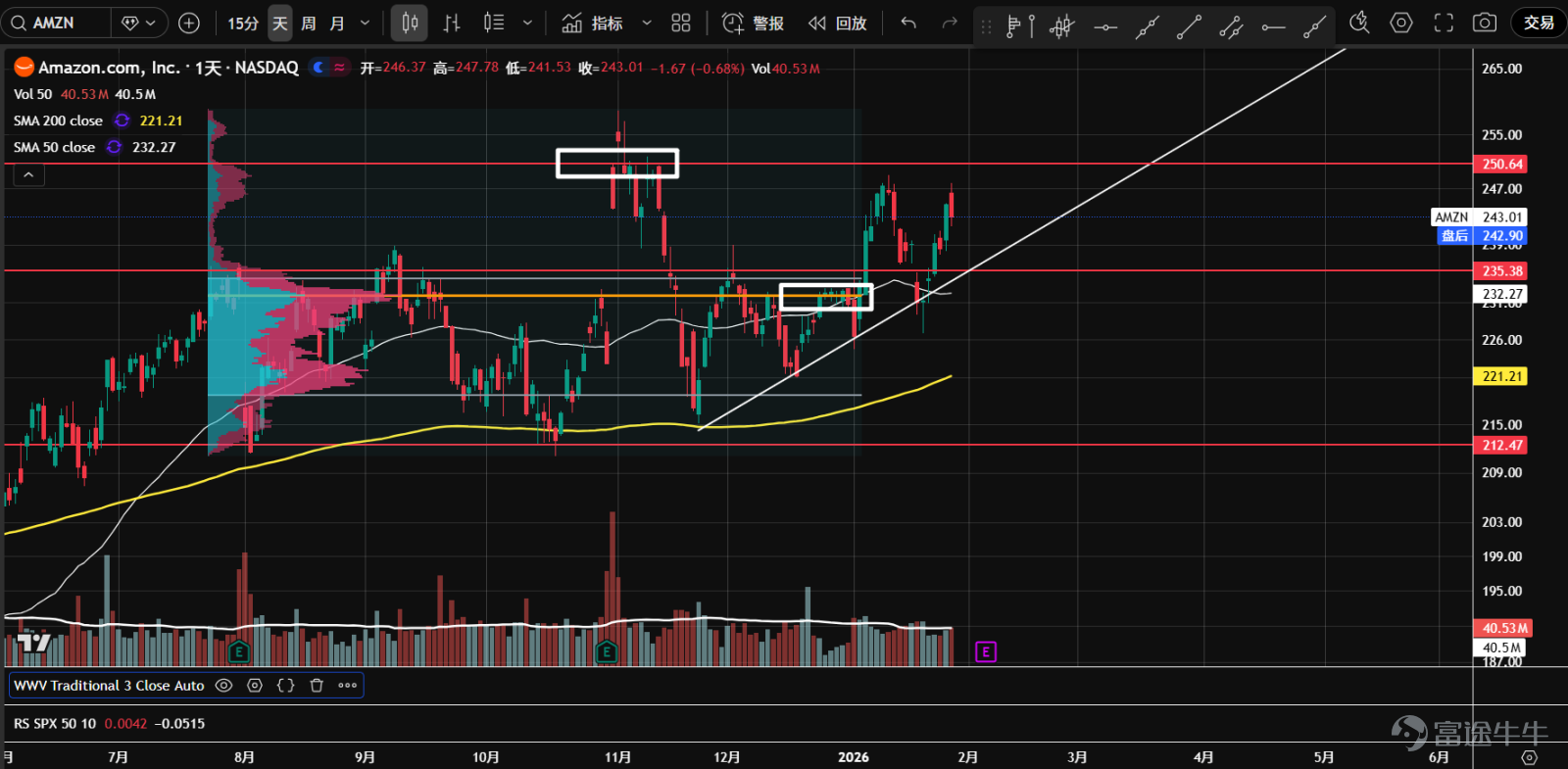Click the RS SPX 50 10 indicator label
This screenshot has height=769, width=1568.
(x=55, y=724)
